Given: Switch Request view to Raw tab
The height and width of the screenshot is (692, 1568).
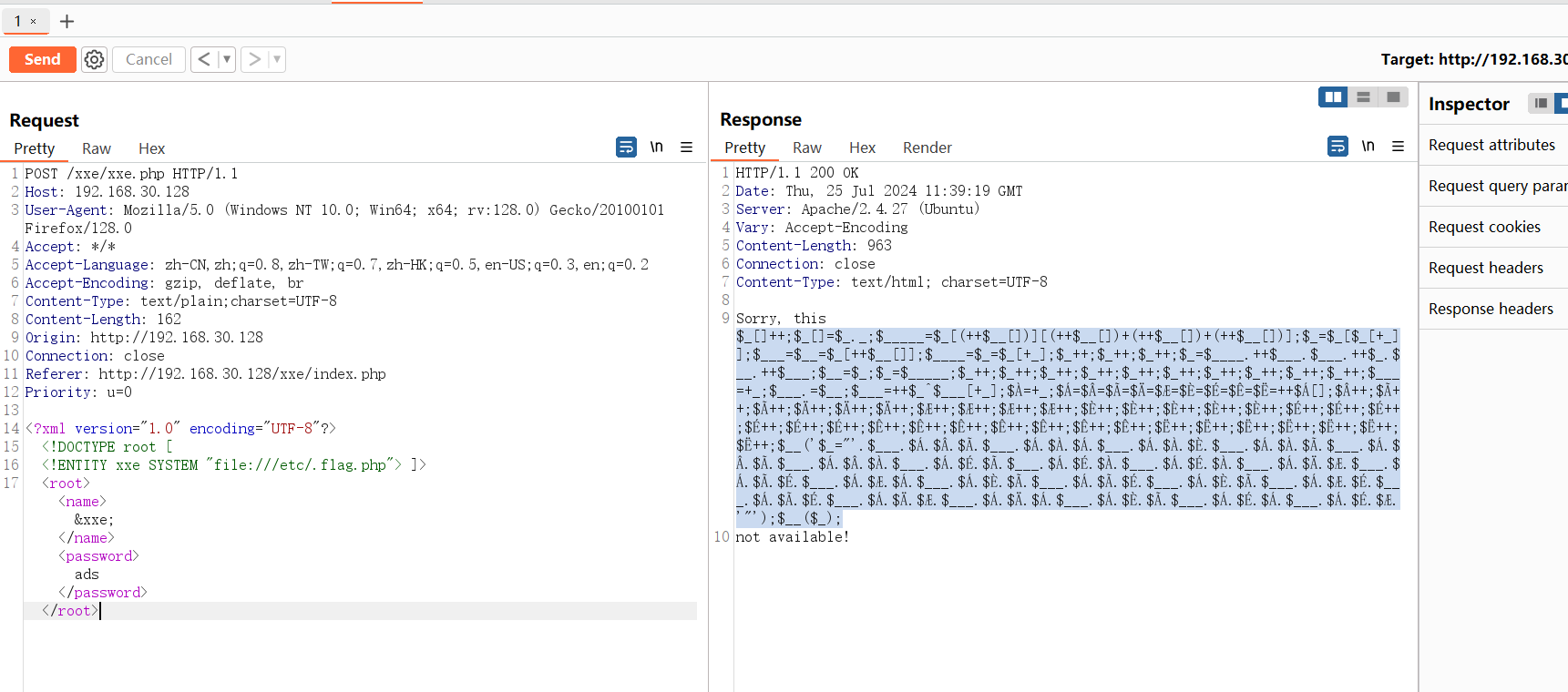Looking at the screenshot, I should tap(97, 148).
